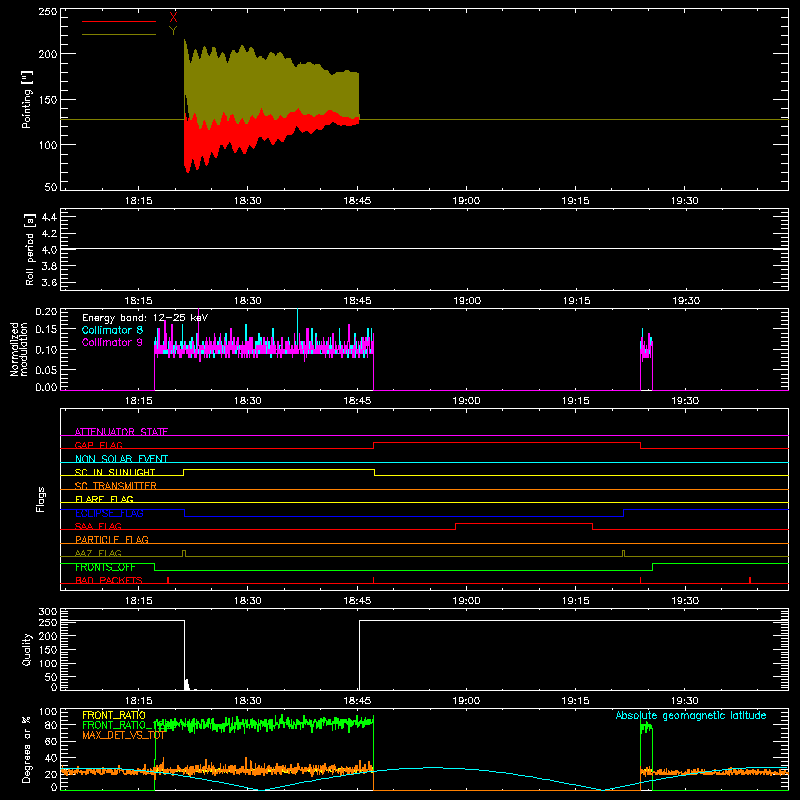Viewport: 800px width, 800px height.
Task: Click the Quality axis title
Action: 27,649
